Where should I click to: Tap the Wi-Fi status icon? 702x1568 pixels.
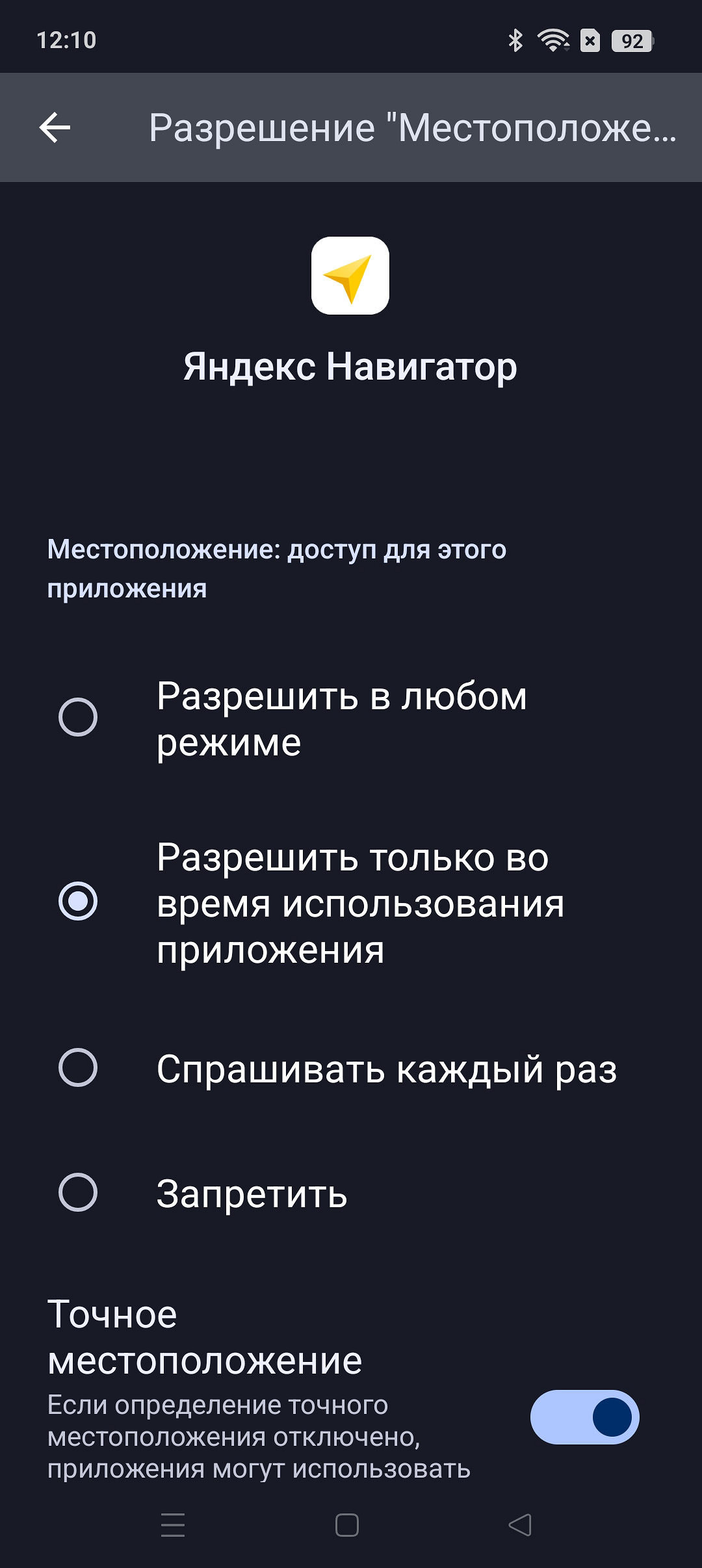point(553,40)
